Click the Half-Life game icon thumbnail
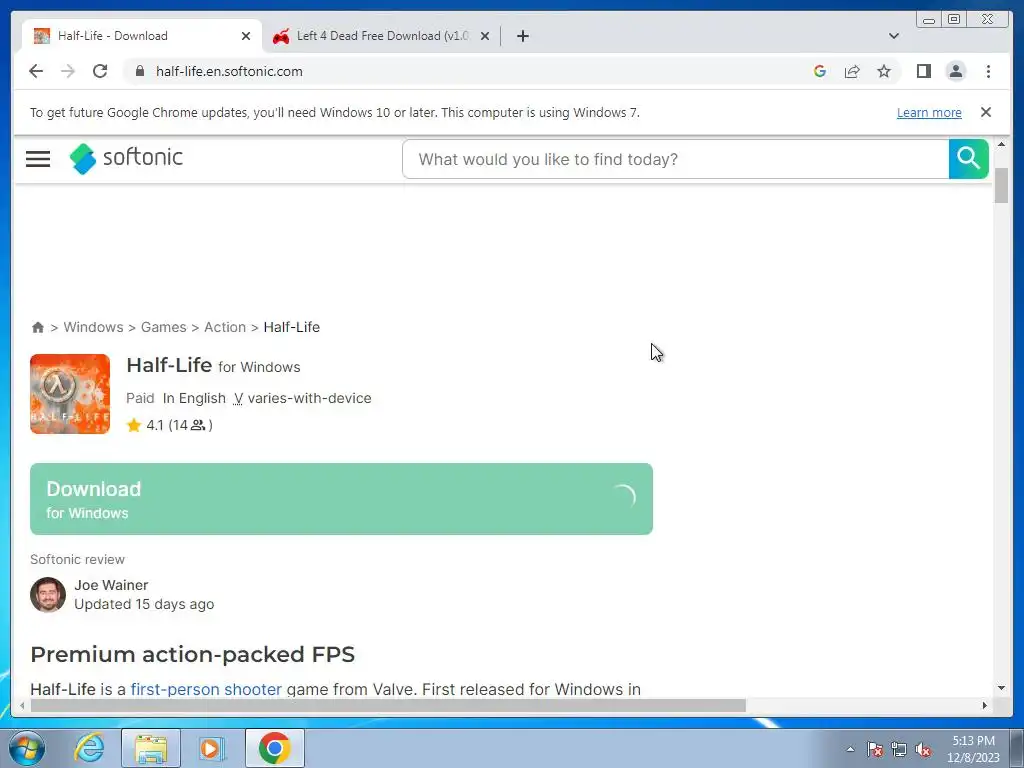Screen dimensions: 1024x768 [70, 394]
